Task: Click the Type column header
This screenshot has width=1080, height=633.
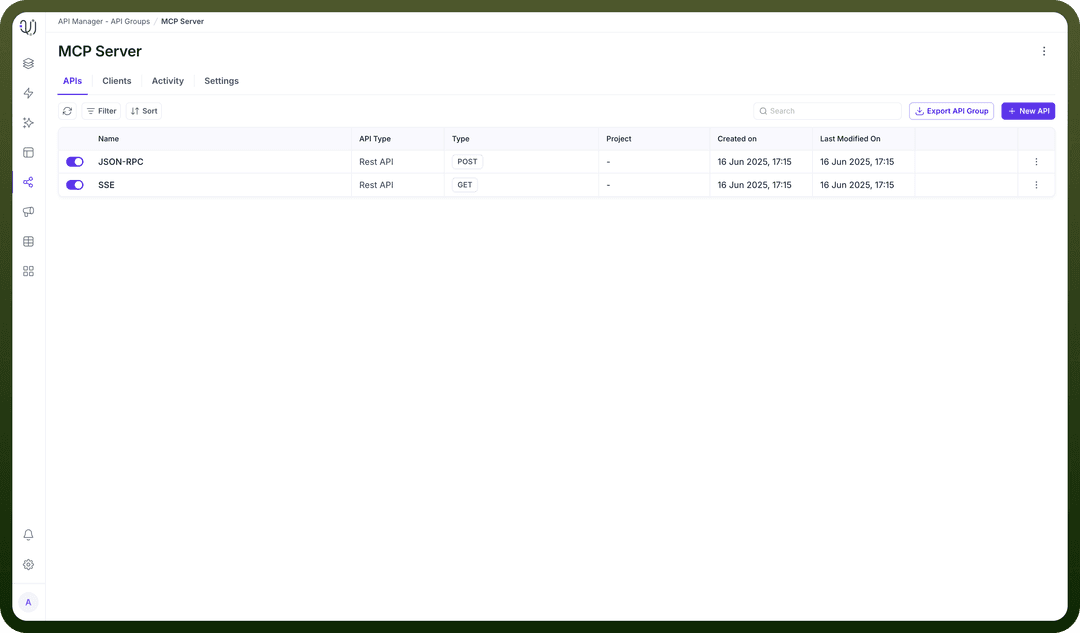Action: pos(461,138)
